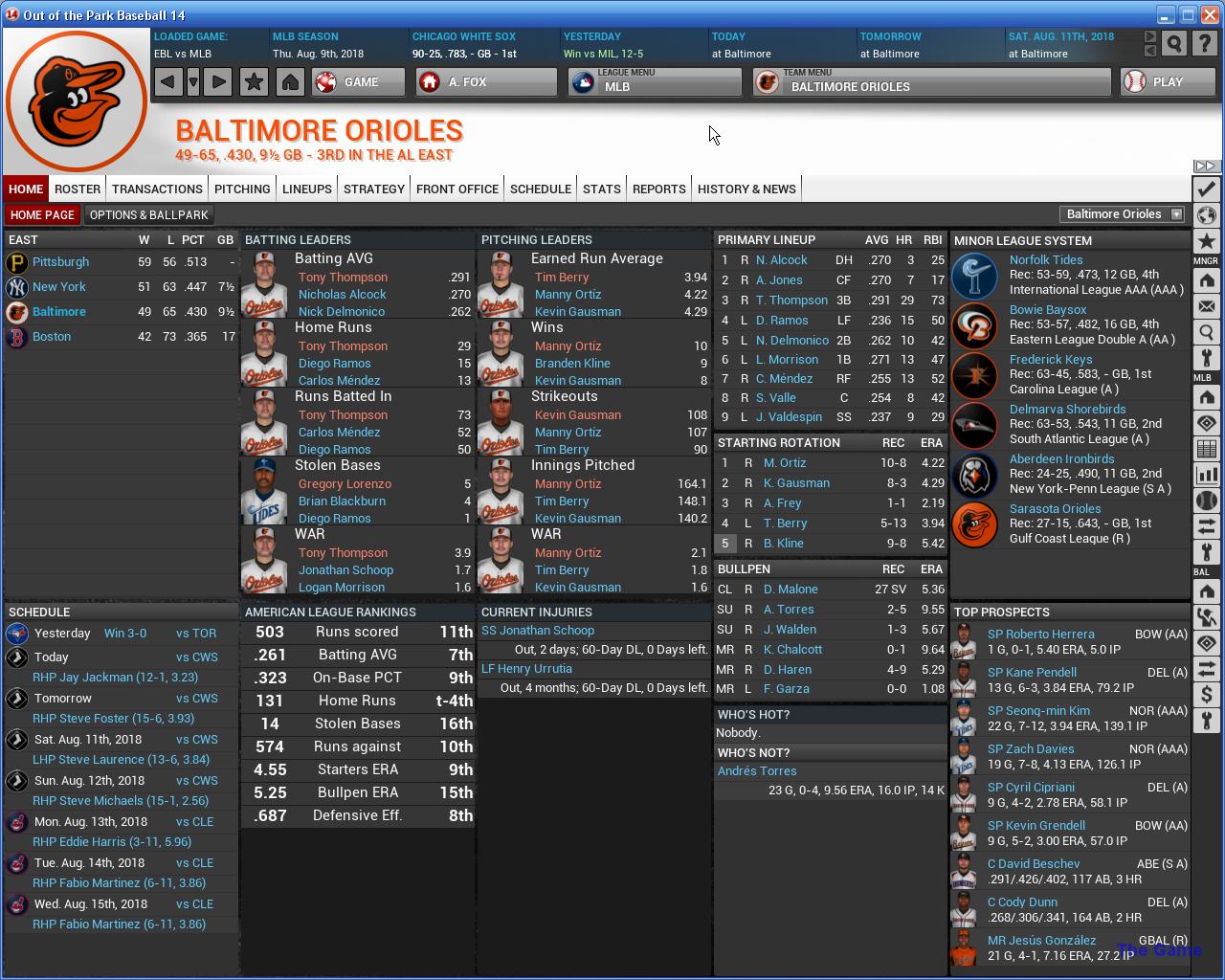This screenshot has height=980, width=1225.
Task: Switch to the PITCHING tab
Action: (242, 189)
